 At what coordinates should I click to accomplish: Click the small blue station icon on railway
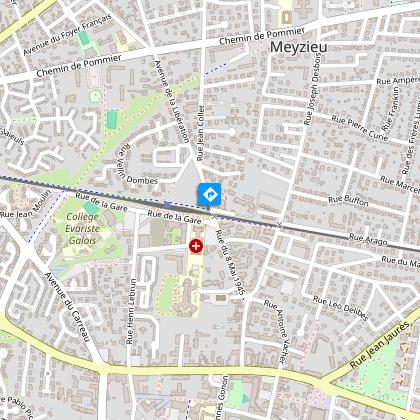pos(167,205)
